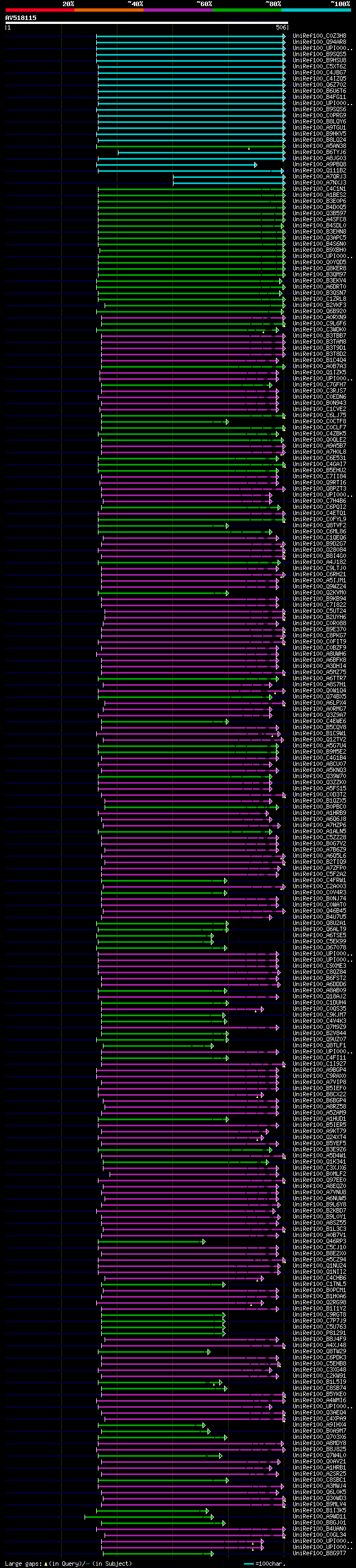The width and height of the screenshot is (356, 1568).
Task: Select UniRef100_C7GFH7 hit name
Action: (319, 385)
